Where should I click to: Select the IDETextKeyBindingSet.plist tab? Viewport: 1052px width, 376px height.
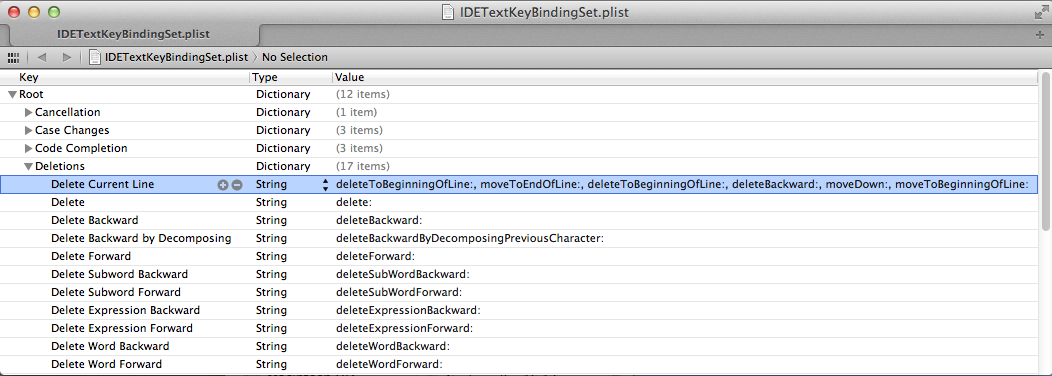[x=135, y=34]
